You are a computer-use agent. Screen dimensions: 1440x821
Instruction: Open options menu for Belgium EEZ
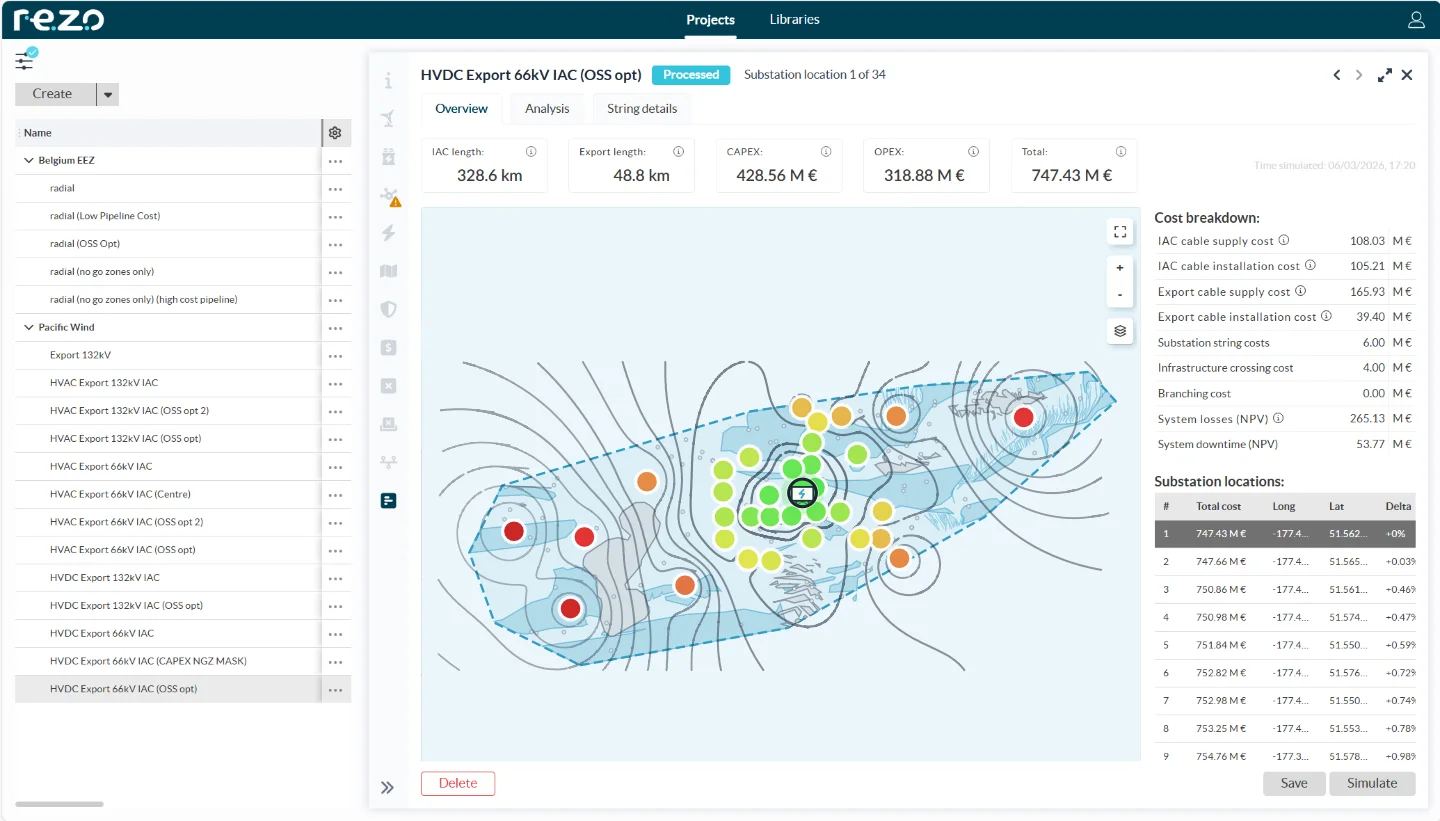coord(335,161)
